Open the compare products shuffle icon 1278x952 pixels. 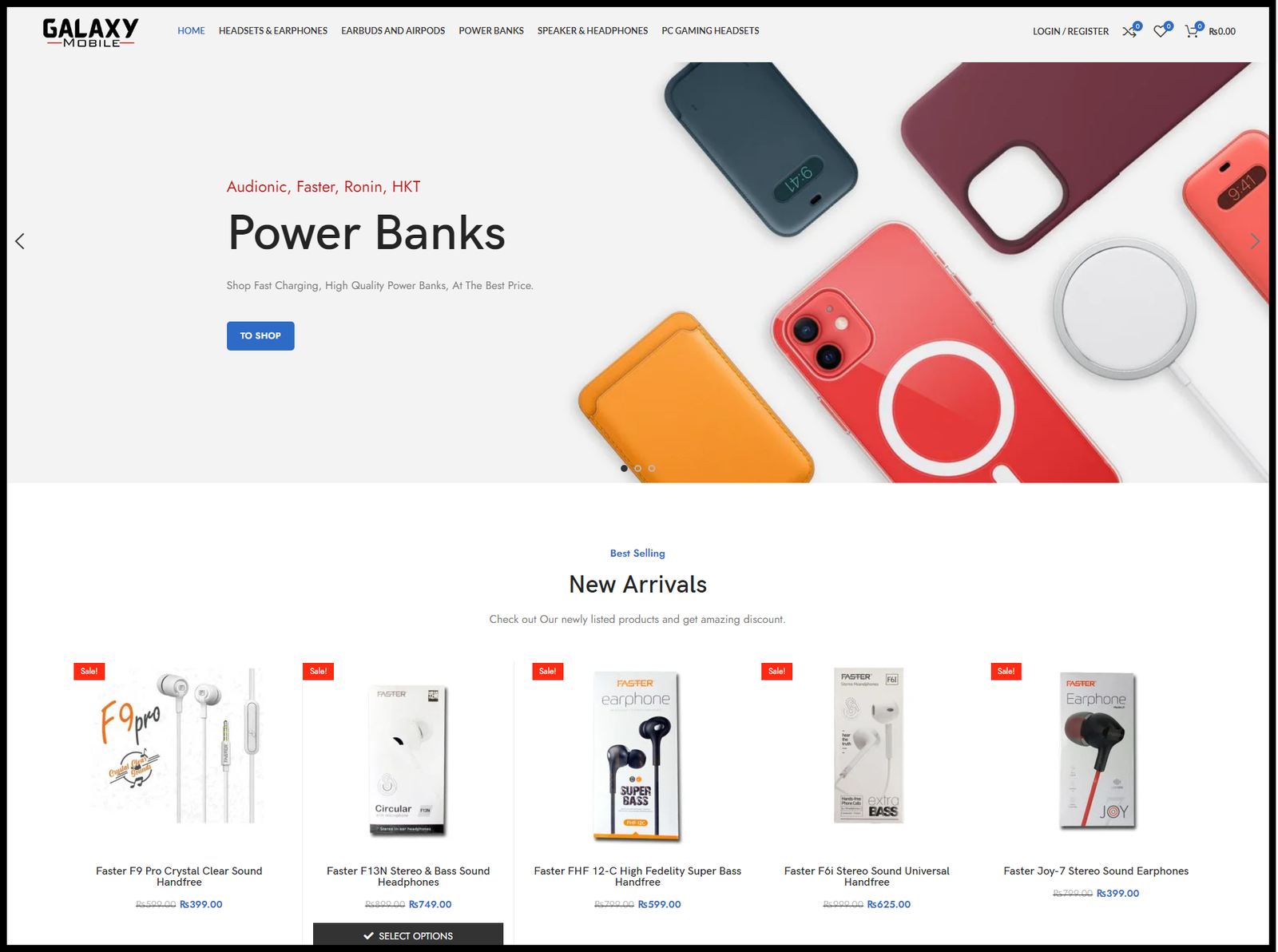(1129, 31)
